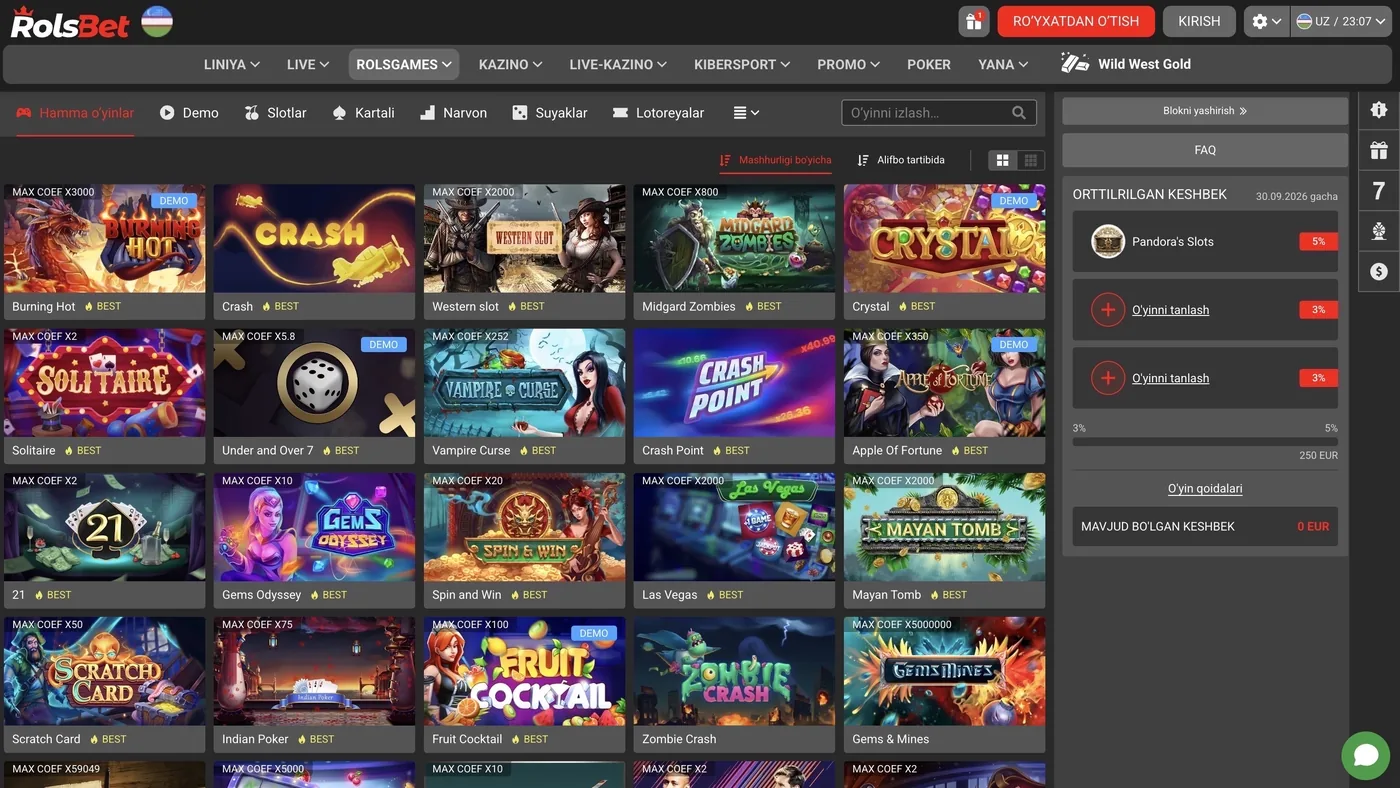Open the fortune wheel sidebar icon

[1379, 231]
